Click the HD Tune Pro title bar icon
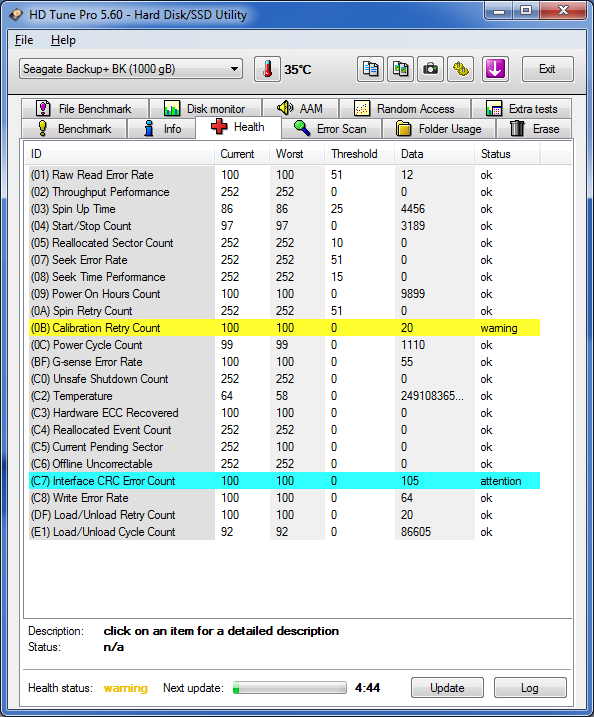 [x=16, y=15]
